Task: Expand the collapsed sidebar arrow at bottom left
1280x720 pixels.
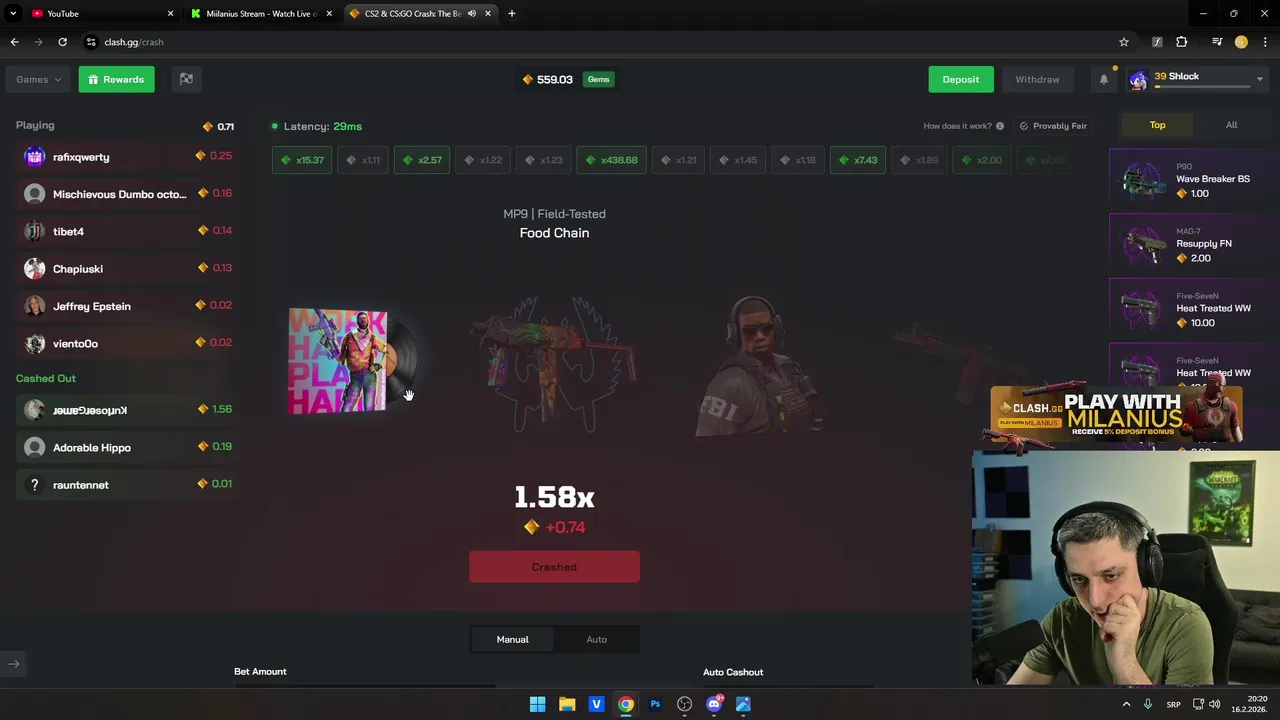Action: point(14,663)
